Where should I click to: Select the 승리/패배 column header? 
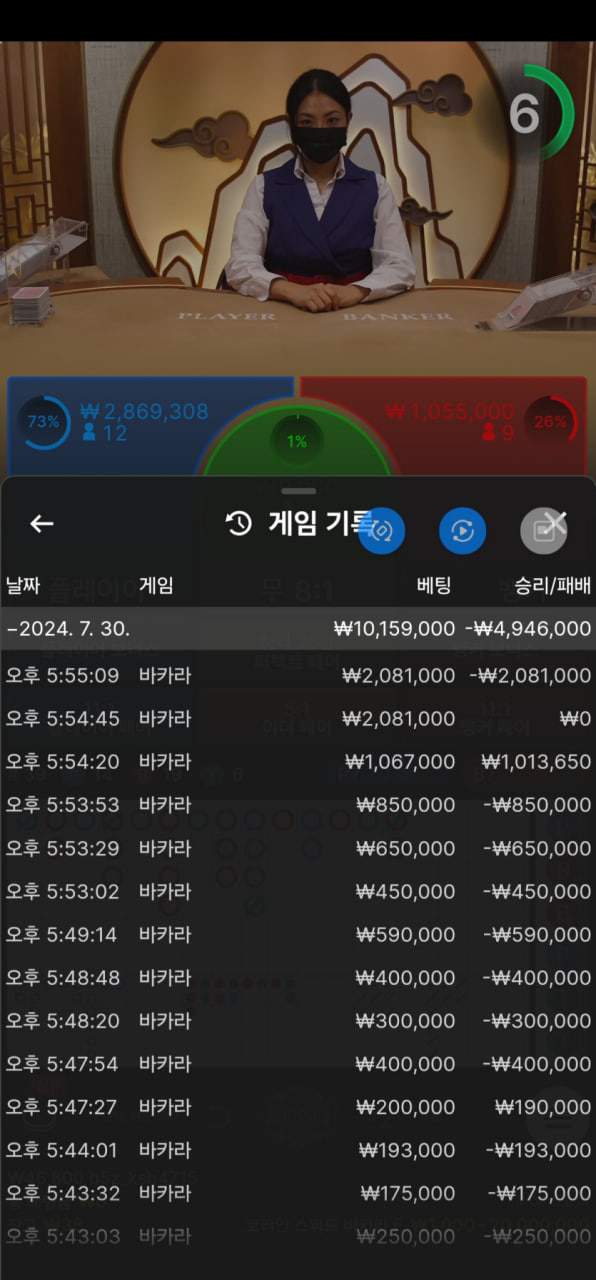point(553,585)
